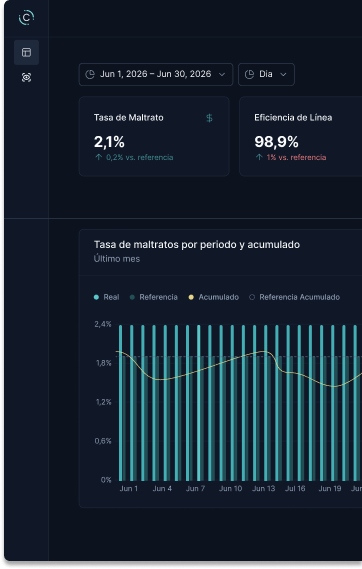Click the Jun 7 x-axis label

(196, 488)
